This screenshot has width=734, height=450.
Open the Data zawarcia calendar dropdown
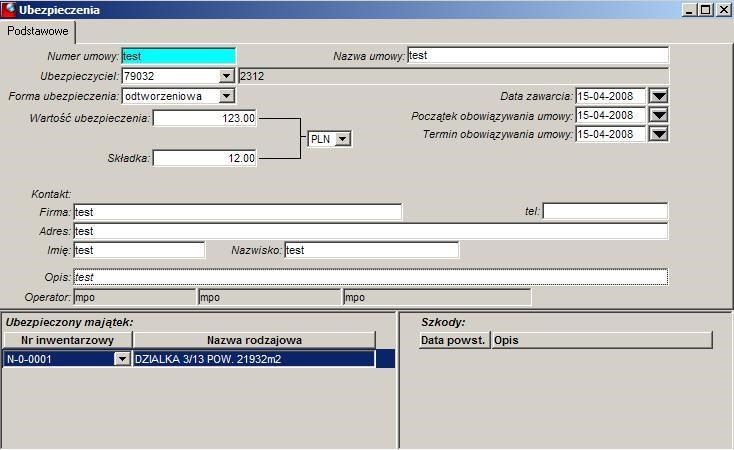click(659, 96)
